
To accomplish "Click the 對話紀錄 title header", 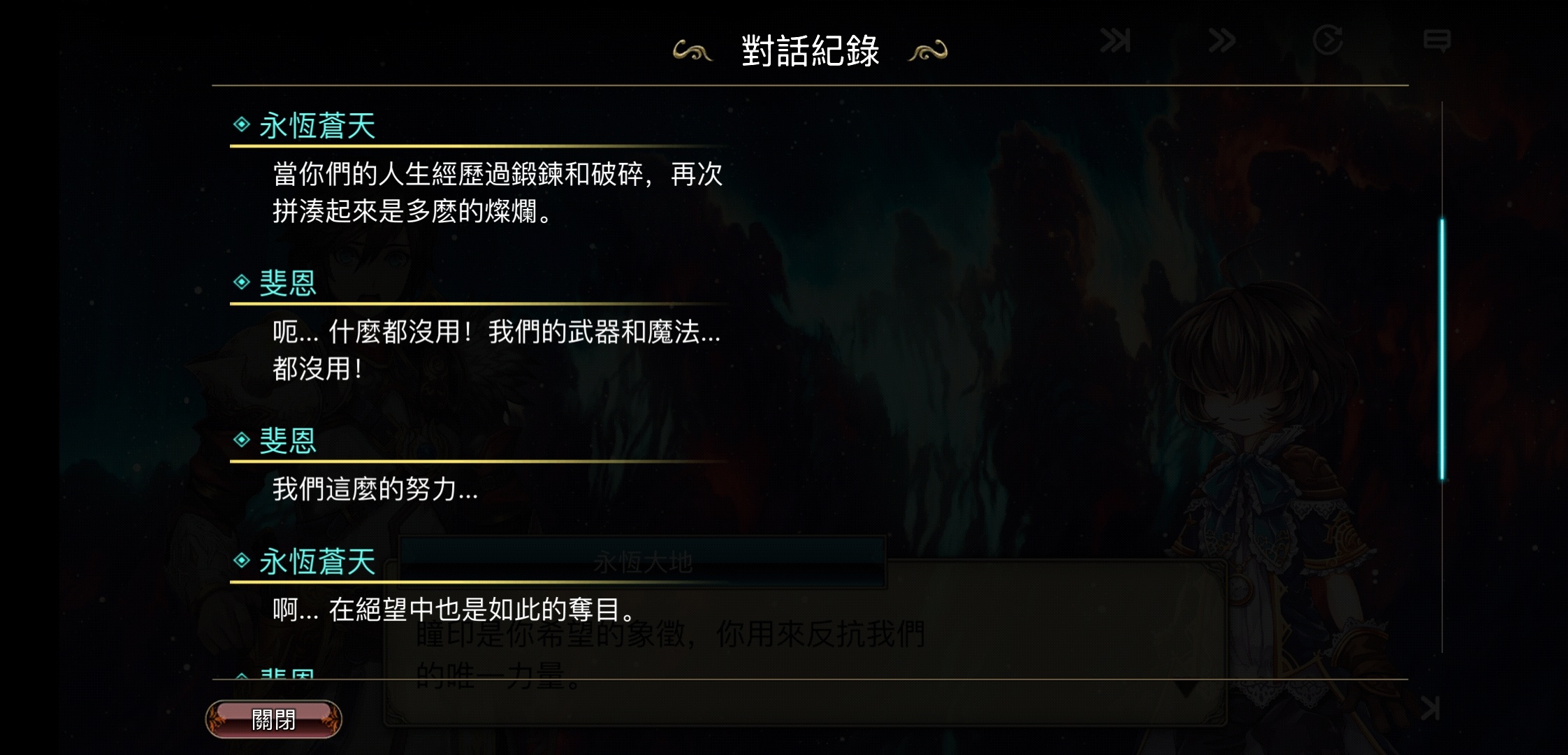I will 811,51.
